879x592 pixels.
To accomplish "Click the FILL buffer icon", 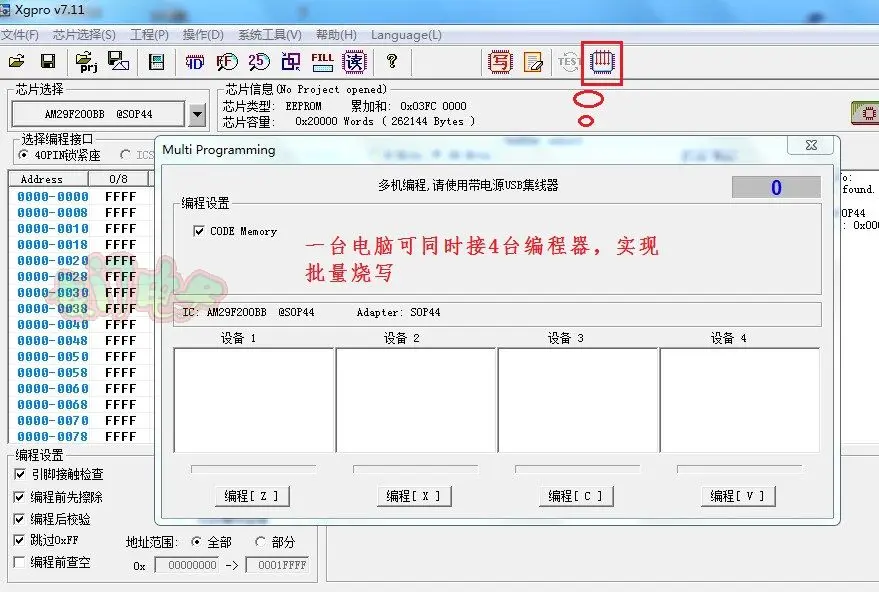I will [322, 62].
